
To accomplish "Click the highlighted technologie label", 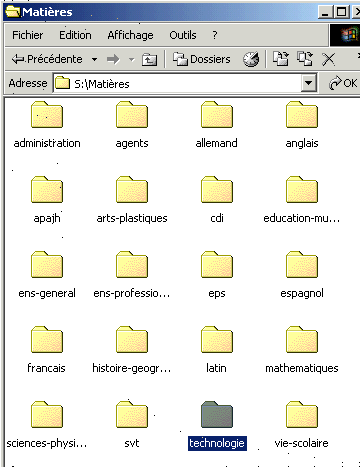I will click(x=217, y=443).
